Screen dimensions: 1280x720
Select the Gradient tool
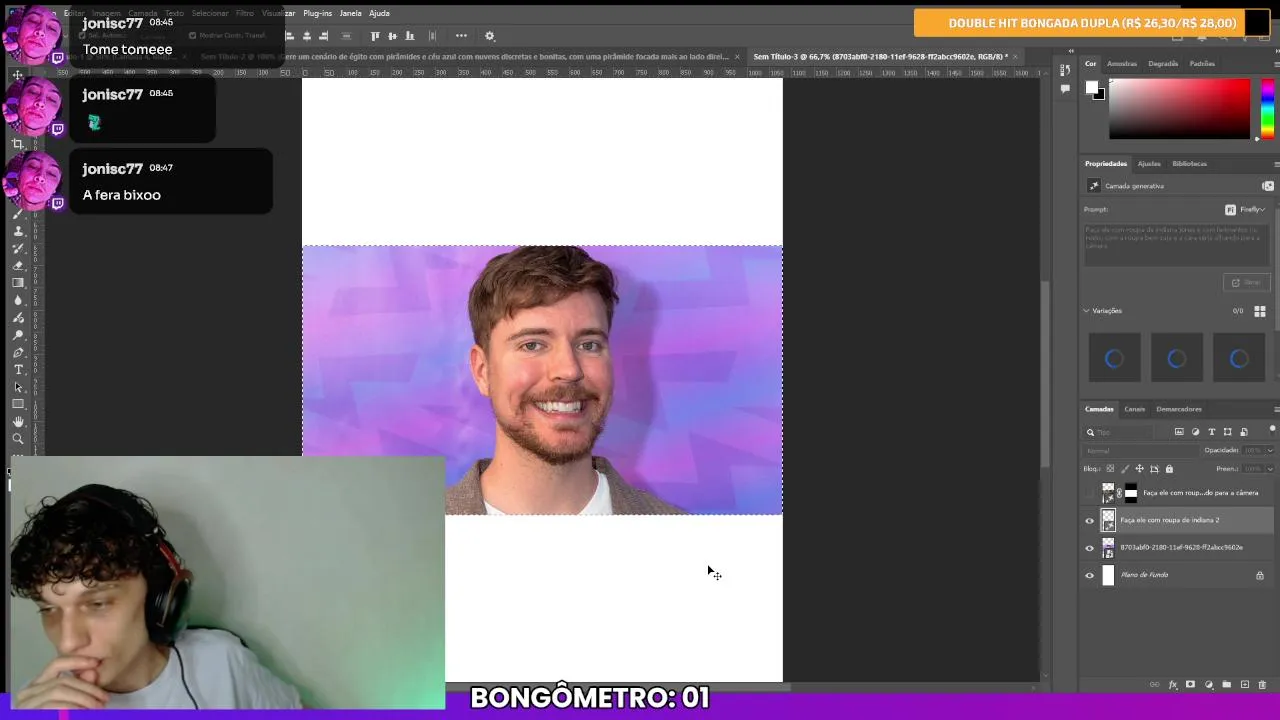point(18,284)
